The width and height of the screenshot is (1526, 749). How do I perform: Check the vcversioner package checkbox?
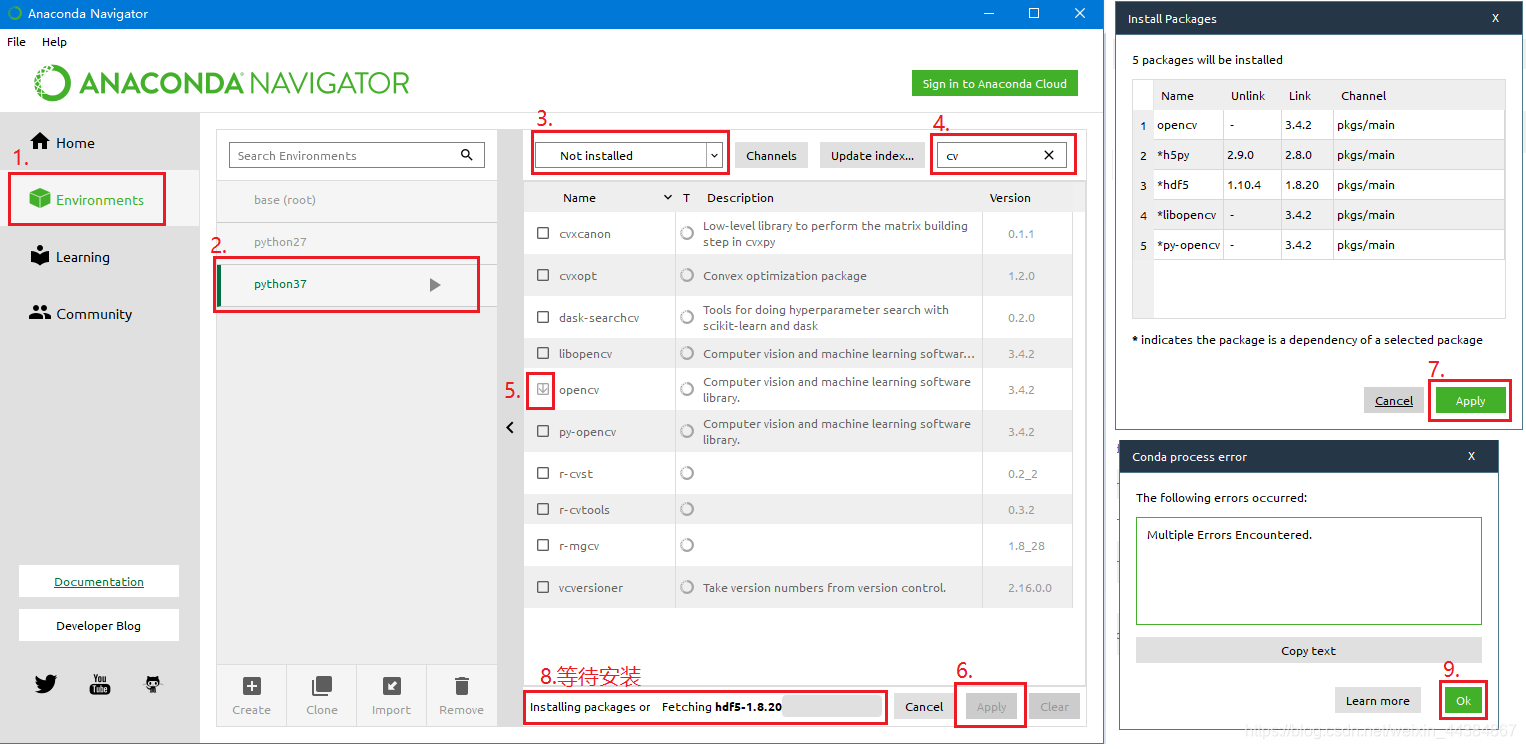pos(543,587)
